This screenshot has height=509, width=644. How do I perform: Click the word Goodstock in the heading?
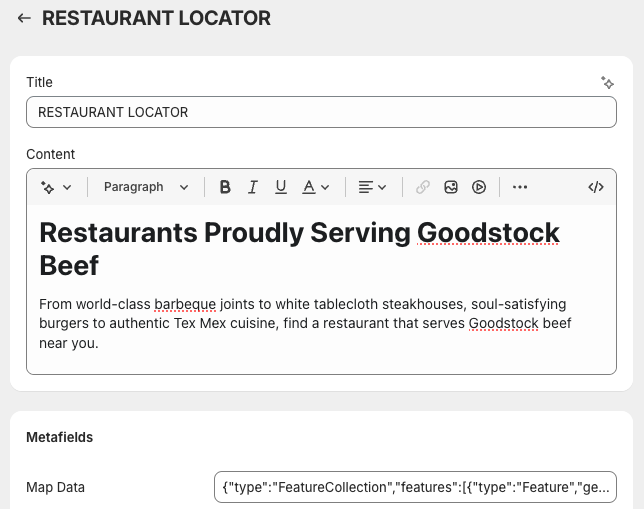pos(488,233)
